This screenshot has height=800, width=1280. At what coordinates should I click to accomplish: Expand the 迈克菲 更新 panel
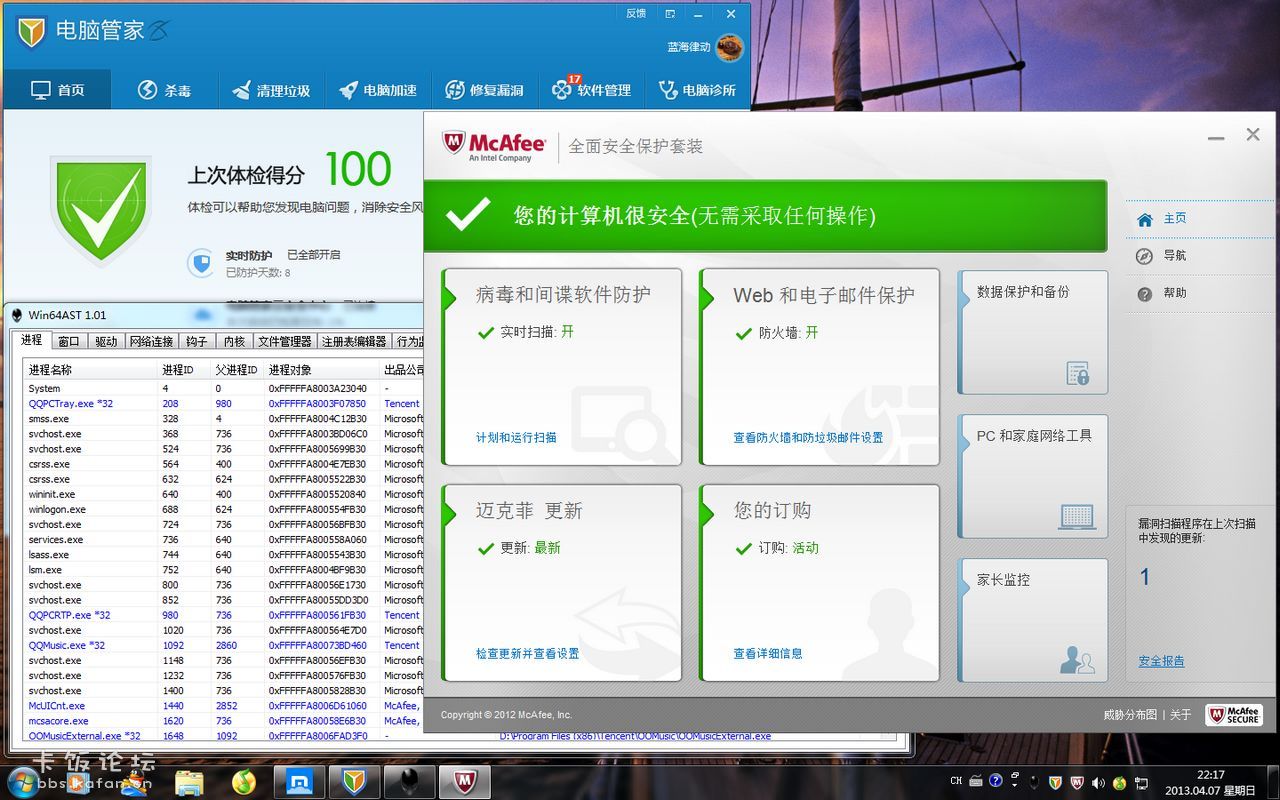click(562, 583)
